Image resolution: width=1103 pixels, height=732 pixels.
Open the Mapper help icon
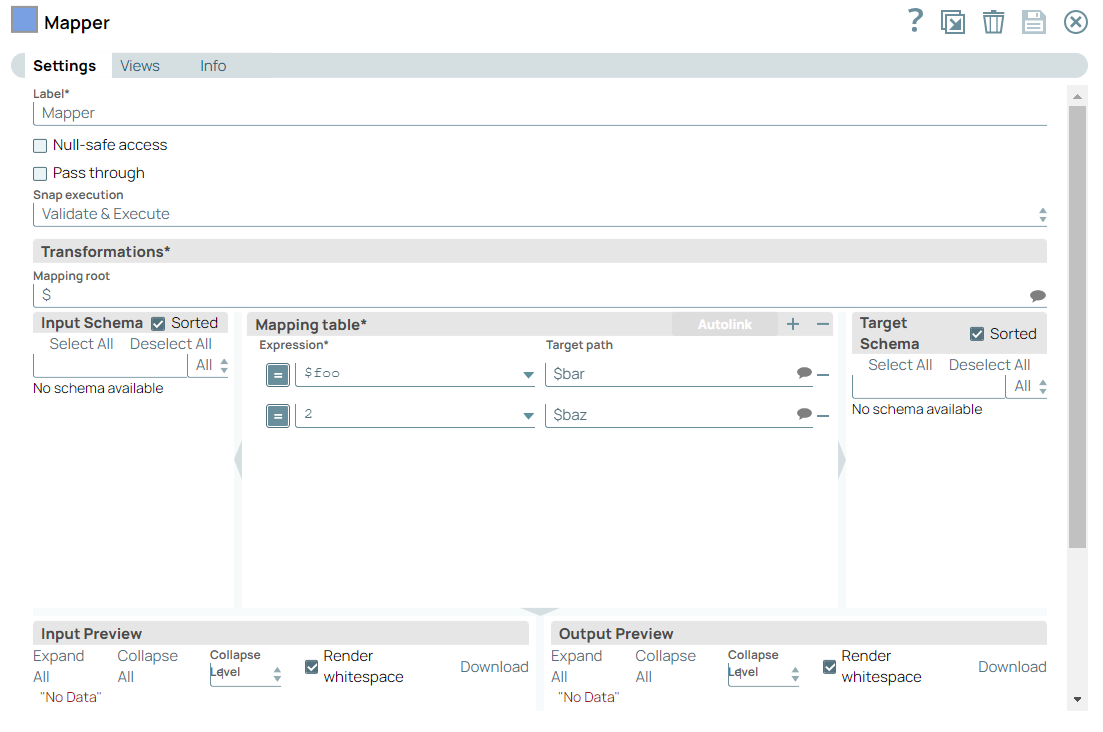pyautogui.click(x=914, y=21)
